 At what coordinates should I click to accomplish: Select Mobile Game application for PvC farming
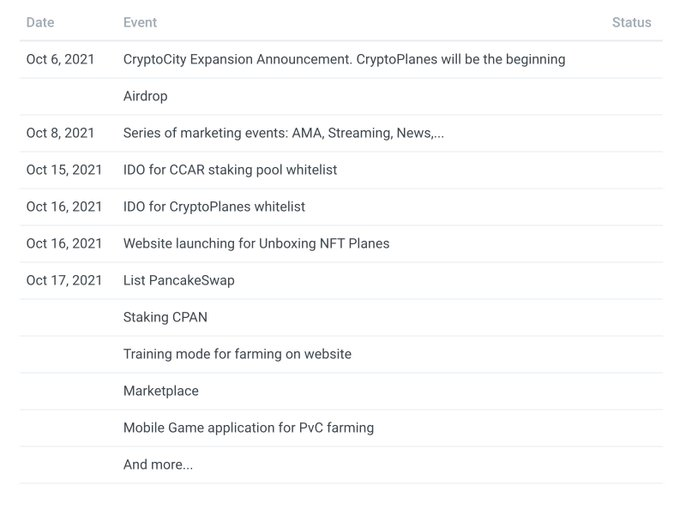coord(248,428)
